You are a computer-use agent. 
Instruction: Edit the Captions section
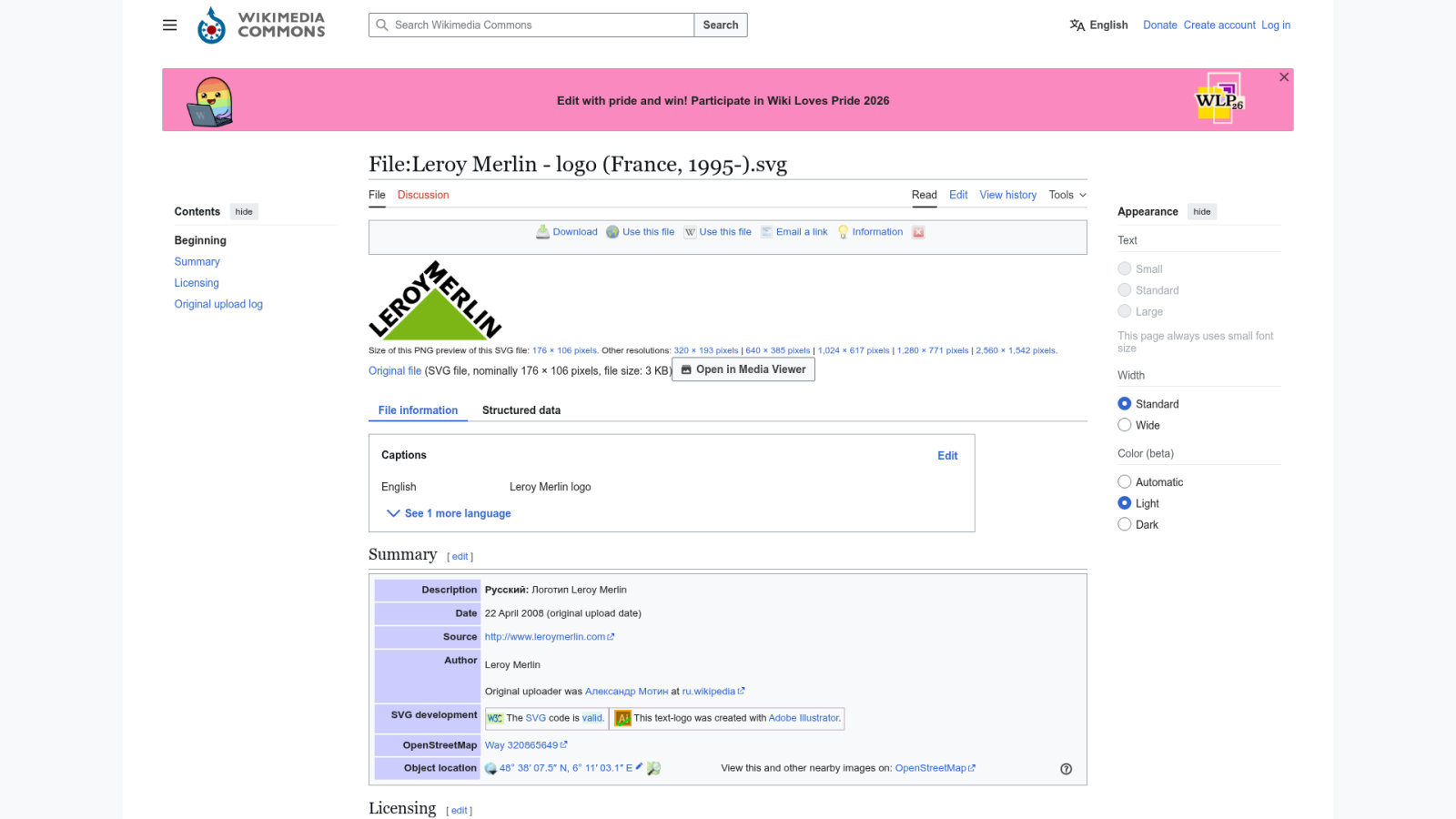coord(947,456)
